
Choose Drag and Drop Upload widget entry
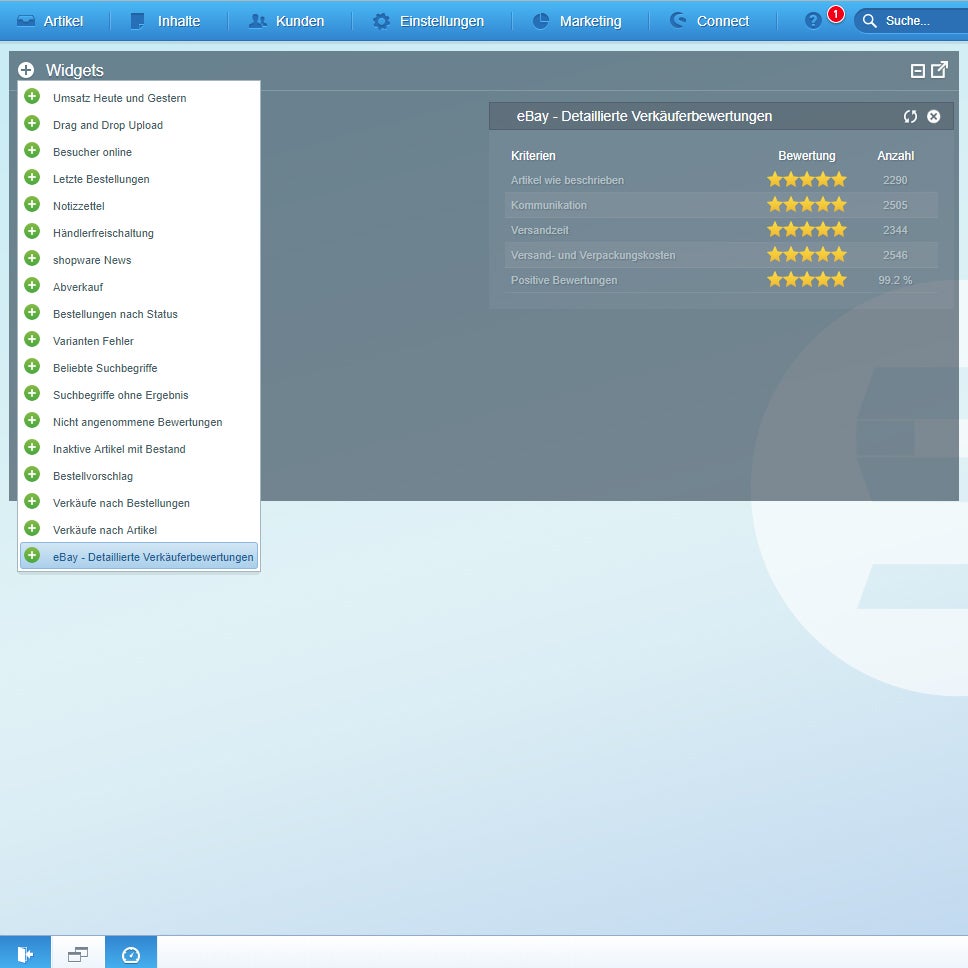139,125
